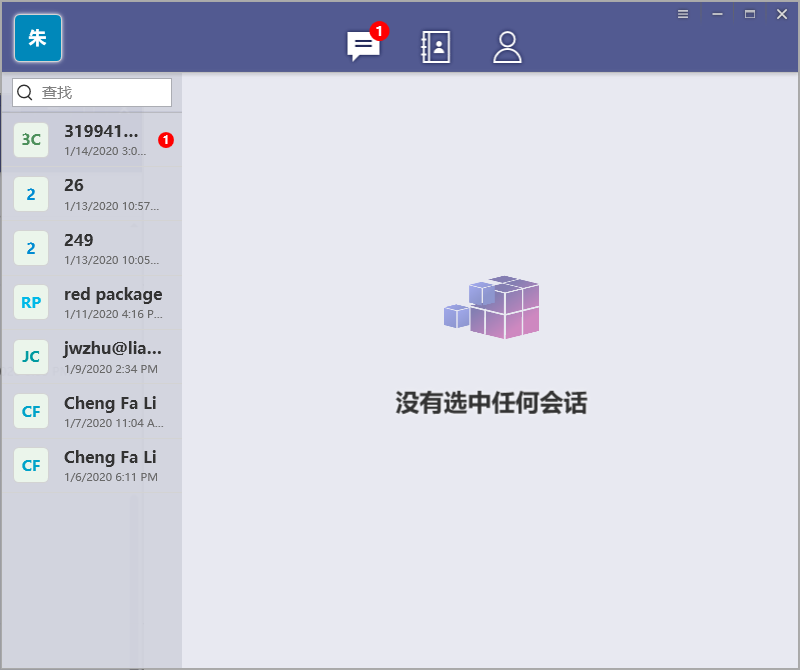This screenshot has height=670, width=800.
Task: Open the personal profile icon
Action: (507, 47)
